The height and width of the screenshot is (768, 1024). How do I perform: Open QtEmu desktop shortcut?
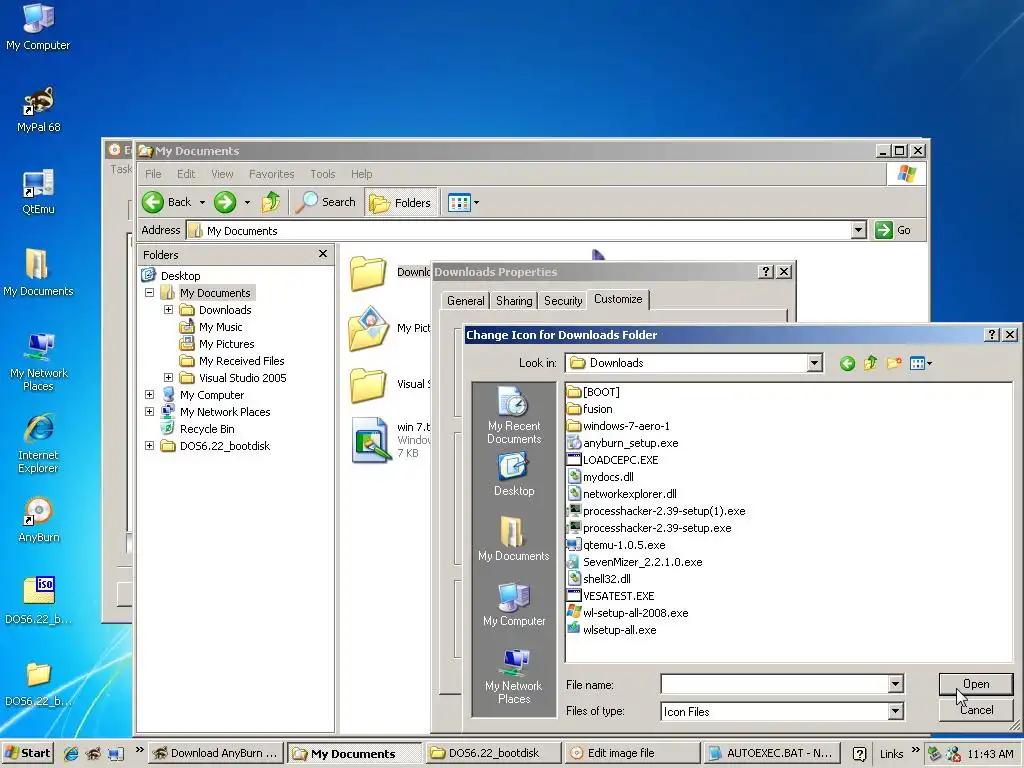(39, 192)
